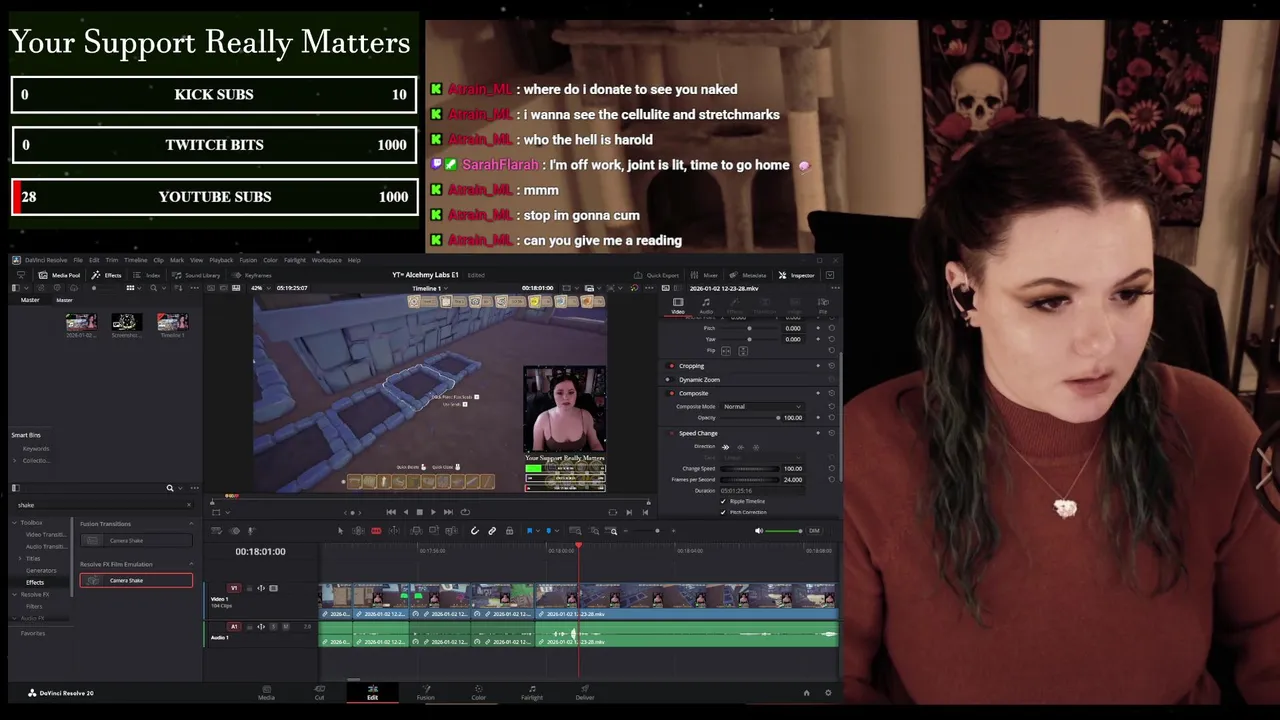
Task: Open the Index panel
Action: 147,275
